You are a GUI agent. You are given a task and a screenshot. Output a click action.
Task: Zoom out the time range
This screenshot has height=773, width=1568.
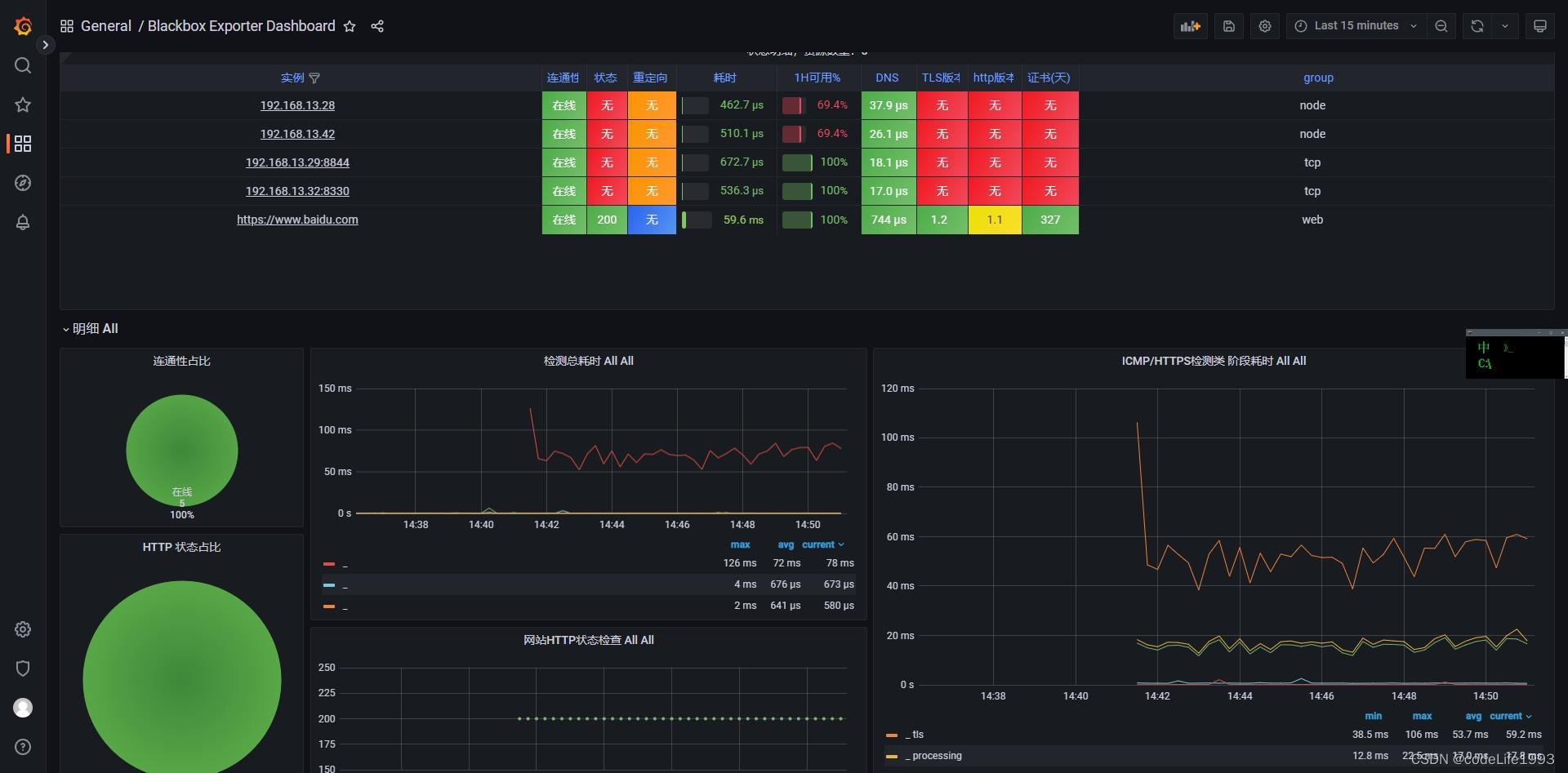pyautogui.click(x=1441, y=26)
